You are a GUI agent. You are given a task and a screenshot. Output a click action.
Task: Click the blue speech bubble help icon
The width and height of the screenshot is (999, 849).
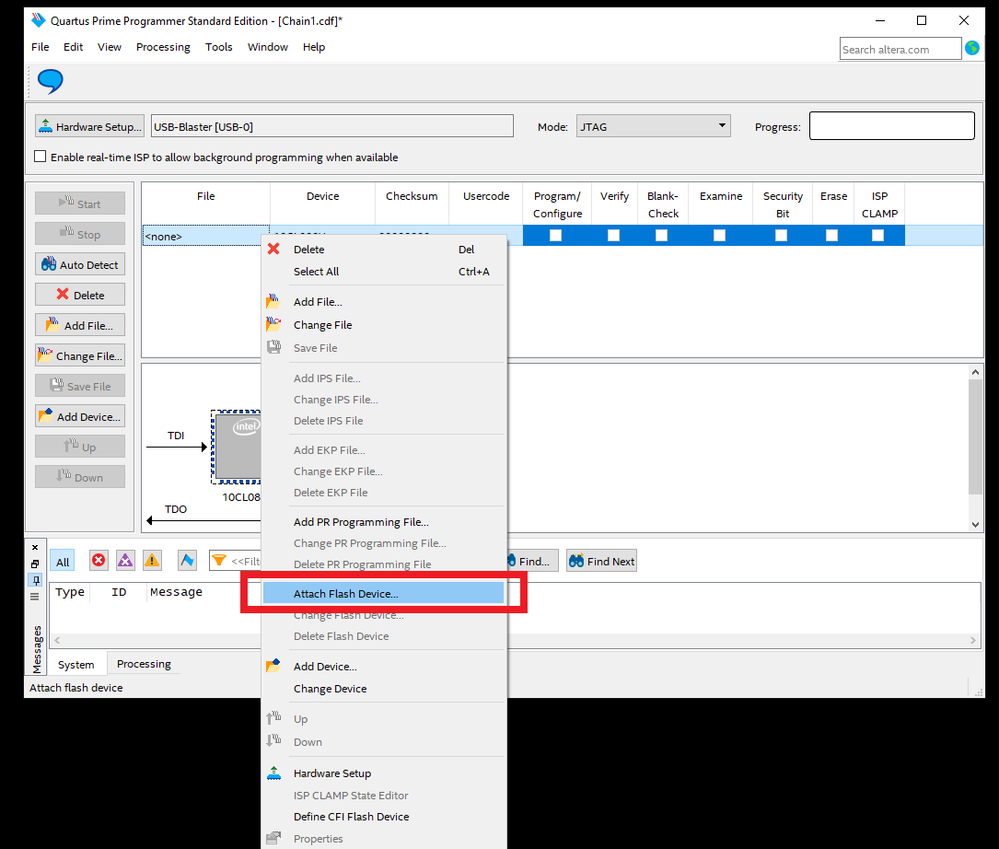(x=50, y=81)
